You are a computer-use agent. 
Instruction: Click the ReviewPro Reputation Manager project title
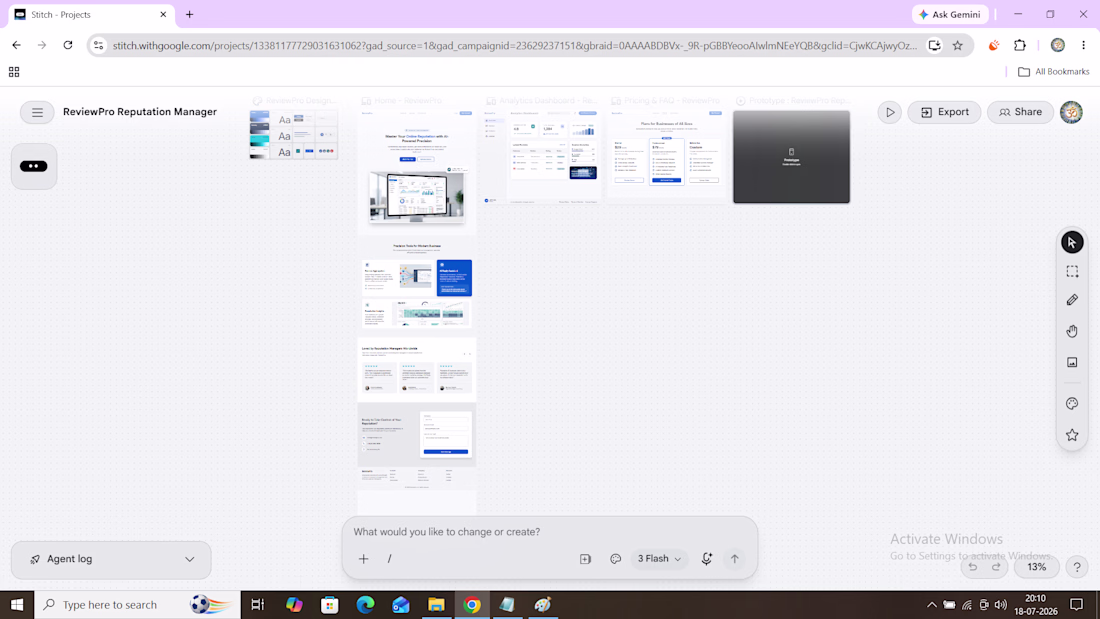(x=140, y=112)
